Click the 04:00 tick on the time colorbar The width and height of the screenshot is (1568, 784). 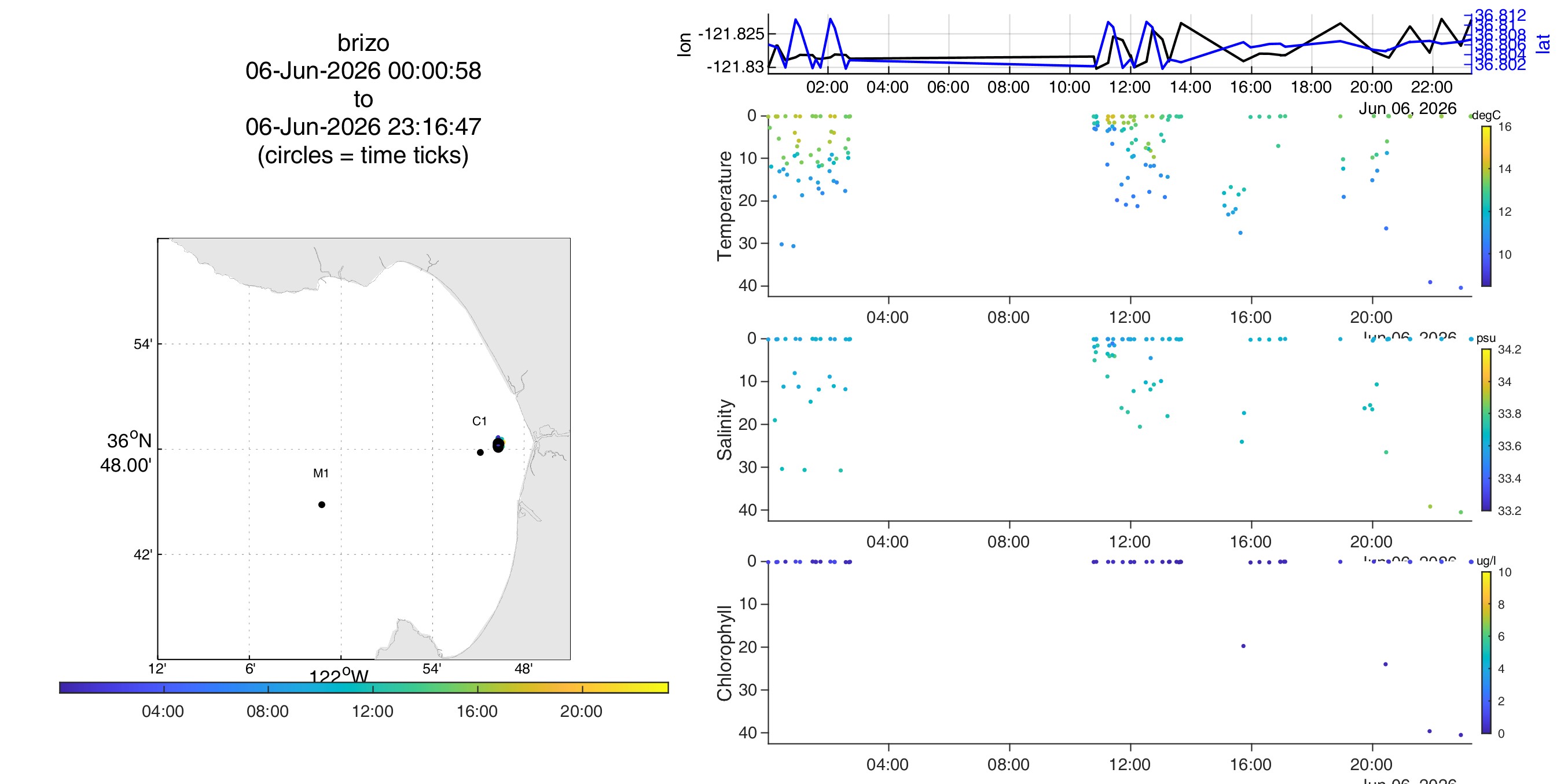click(163, 711)
